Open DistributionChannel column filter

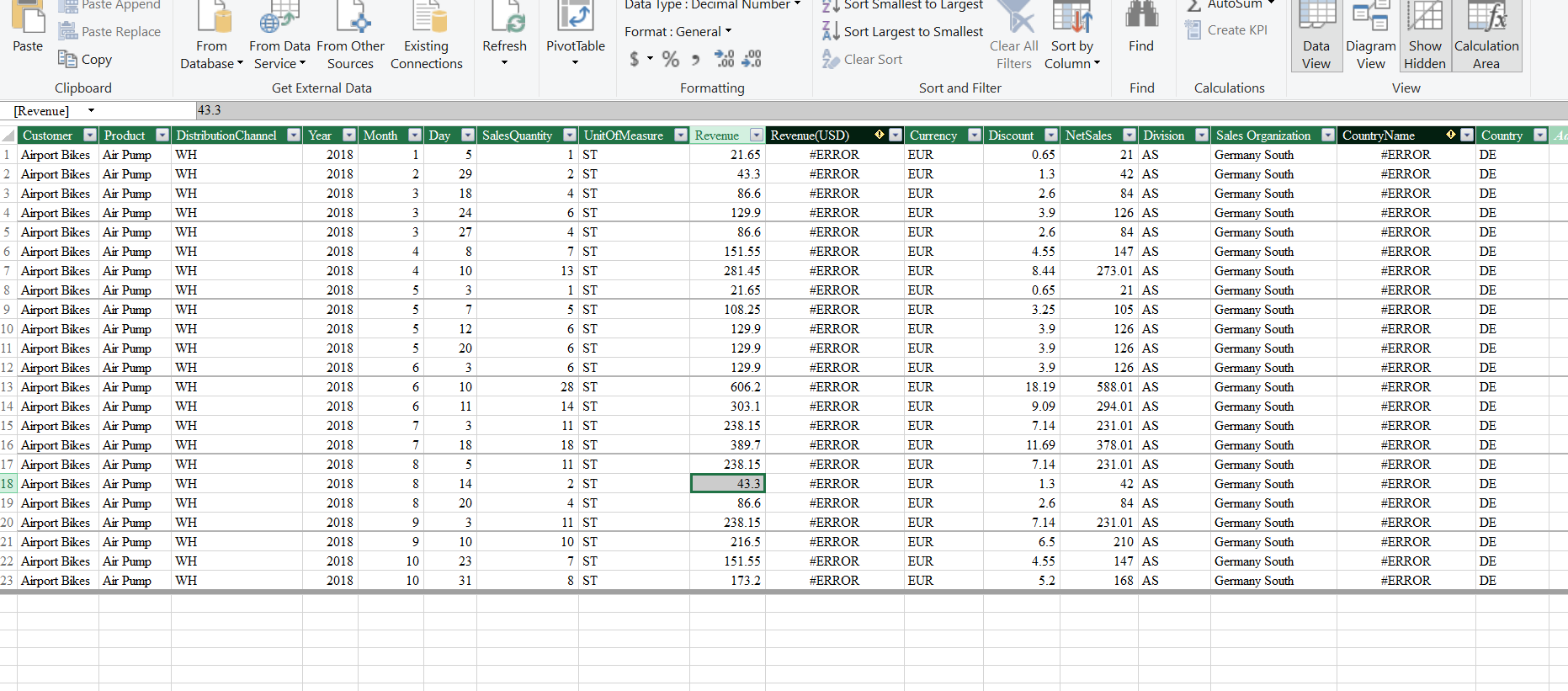(x=294, y=136)
